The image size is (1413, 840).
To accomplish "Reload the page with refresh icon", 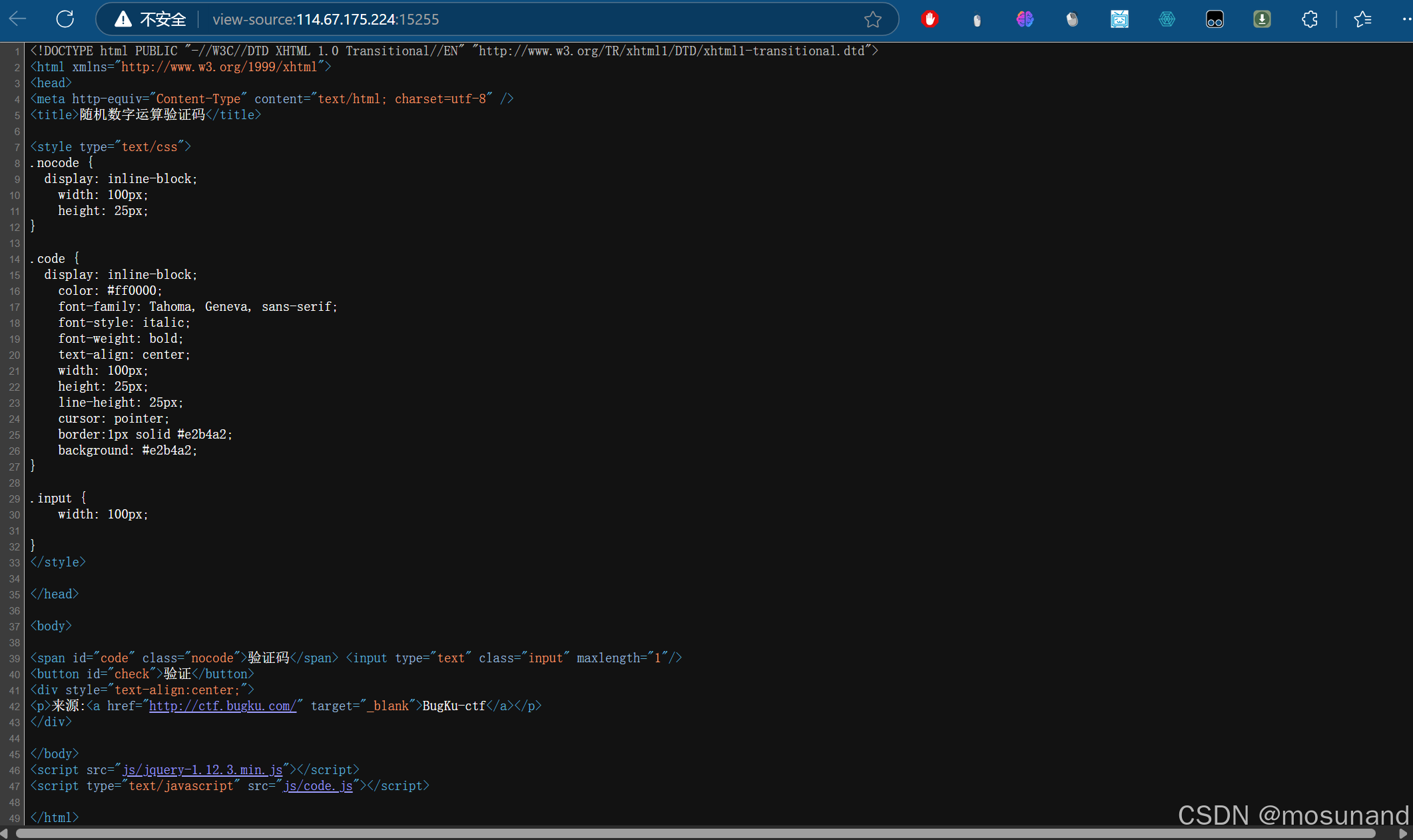I will tap(65, 19).
